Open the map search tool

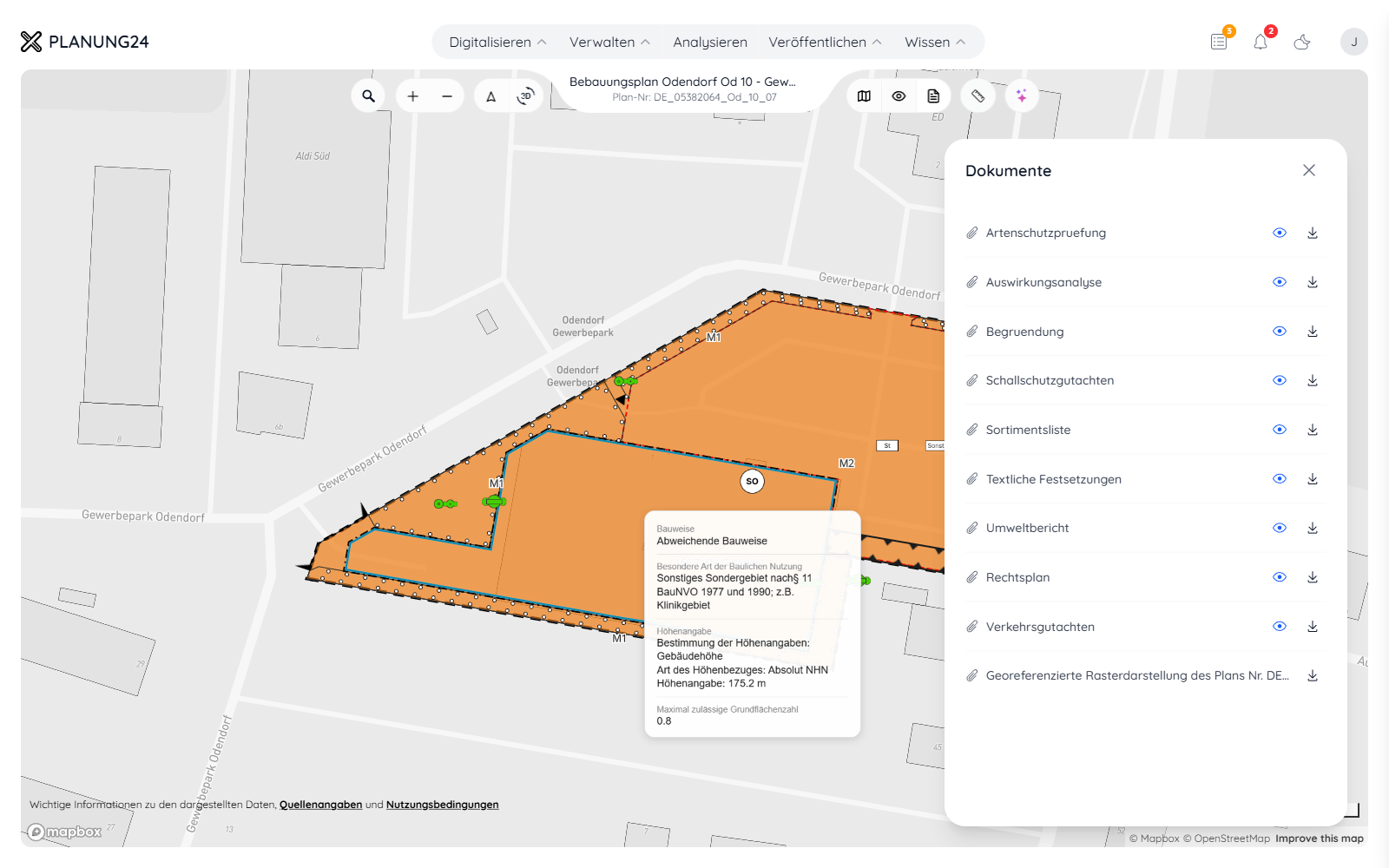(x=368, y=96)
